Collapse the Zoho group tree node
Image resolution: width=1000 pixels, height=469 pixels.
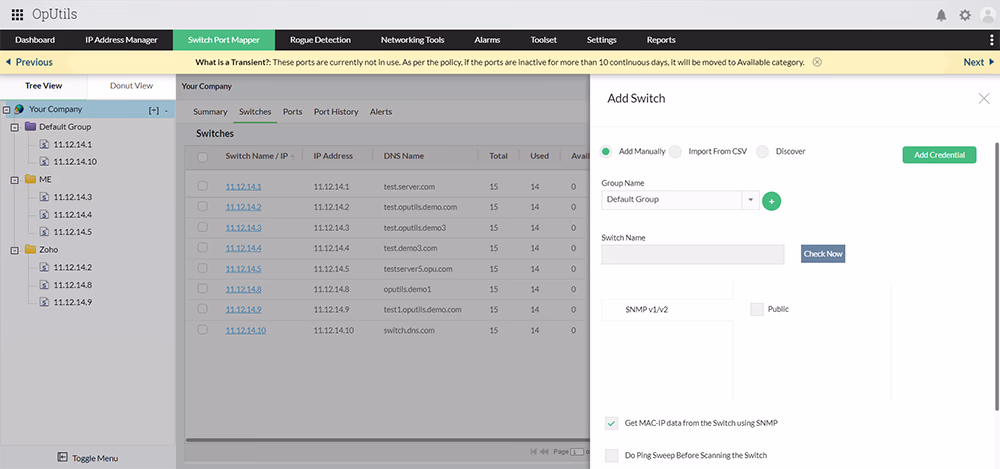pyautogui.click(x=15, y=250)
